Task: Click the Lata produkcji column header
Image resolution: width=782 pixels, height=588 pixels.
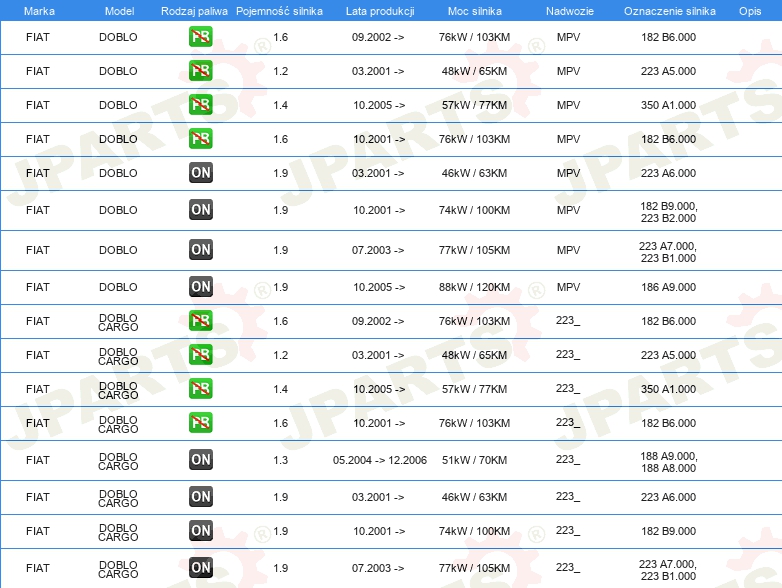Action: pyautogui.click(x=380, y=11)
